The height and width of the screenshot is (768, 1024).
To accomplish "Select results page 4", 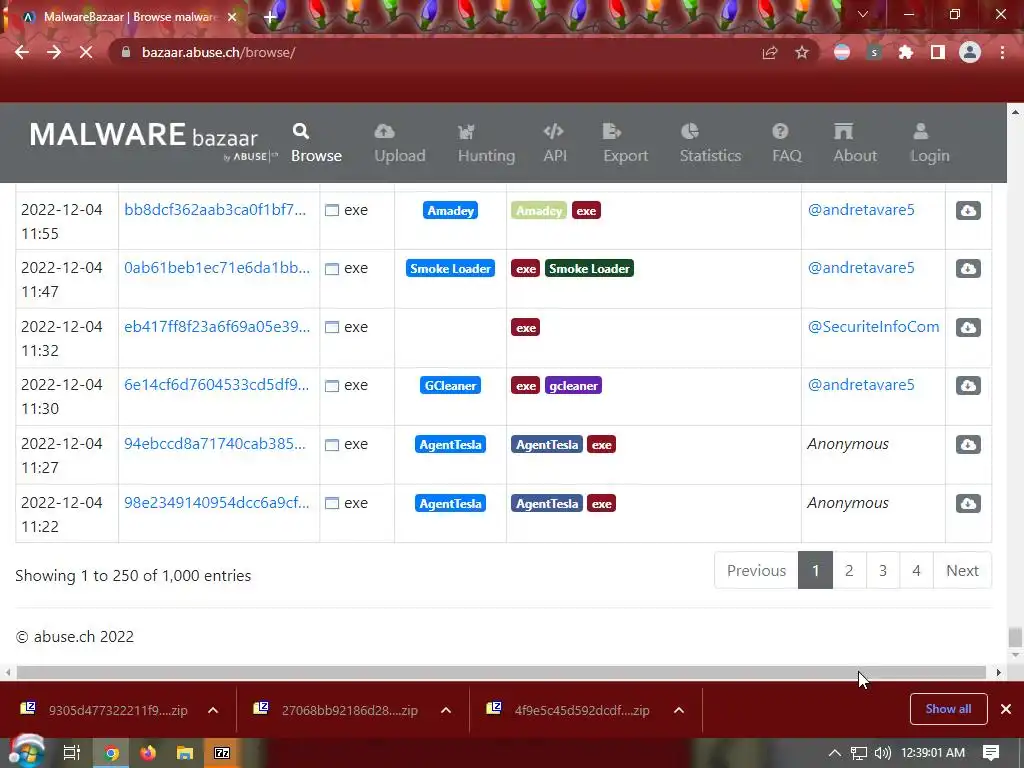I will tap(916, 570).
